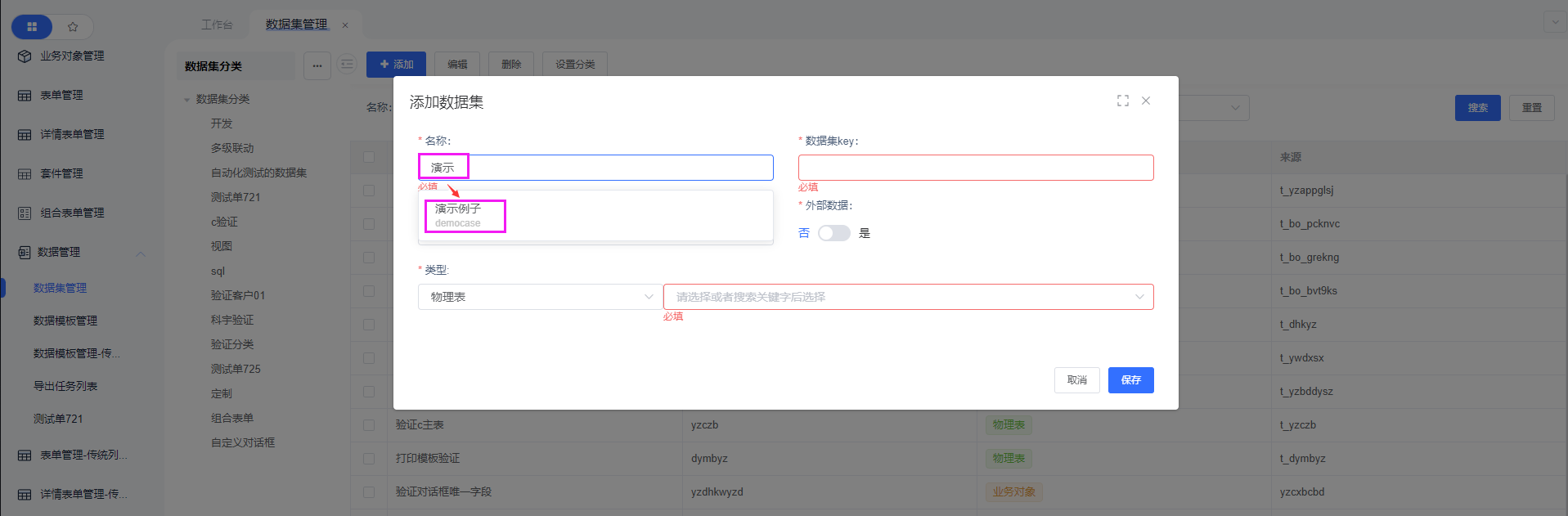1568x516 pixels.
Task: Toggle the 外部数据 switch
Action: (833, 233)
